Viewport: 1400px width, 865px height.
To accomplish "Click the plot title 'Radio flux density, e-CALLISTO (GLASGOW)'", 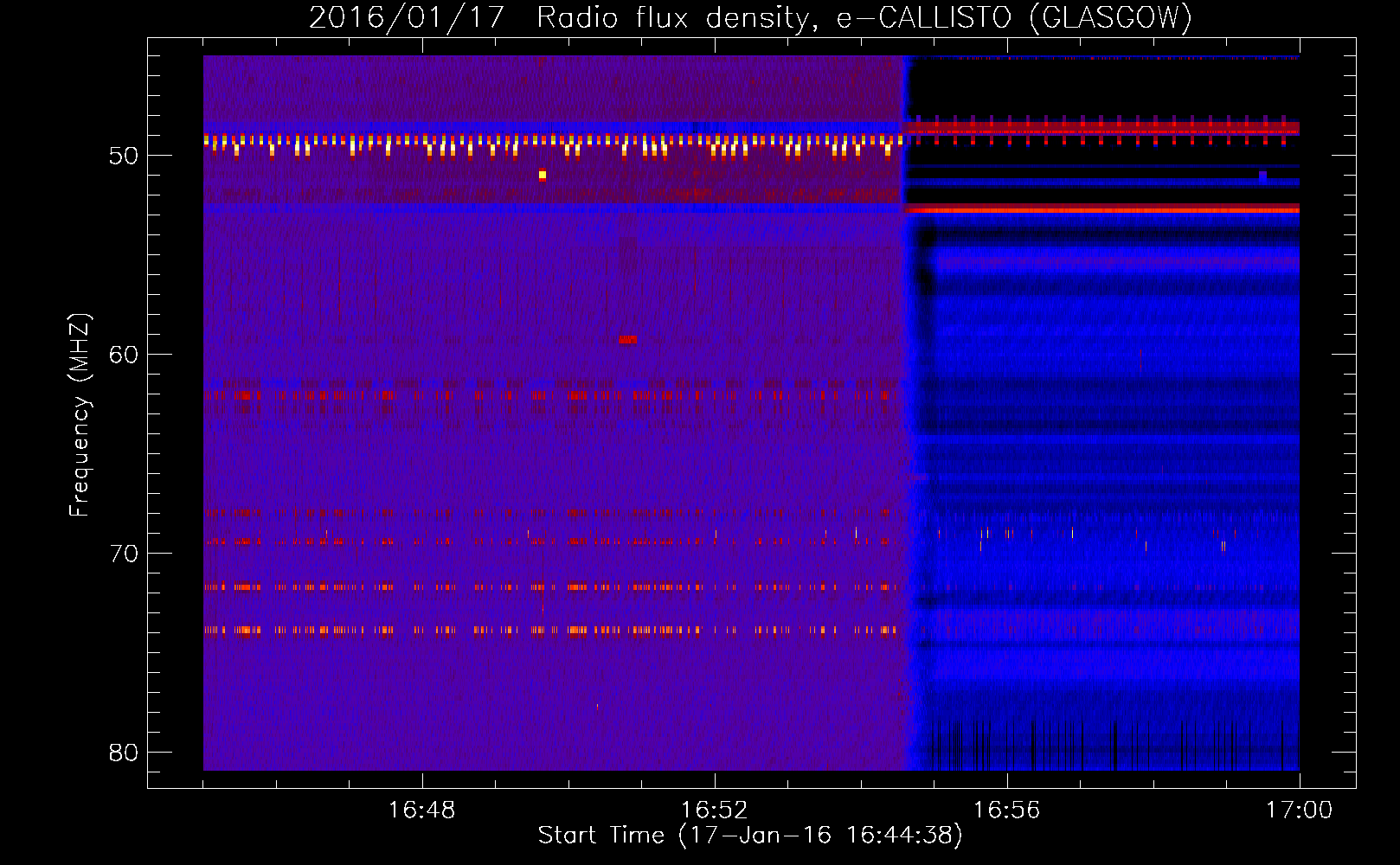I will pyautogui.click(x=864, y=17).
